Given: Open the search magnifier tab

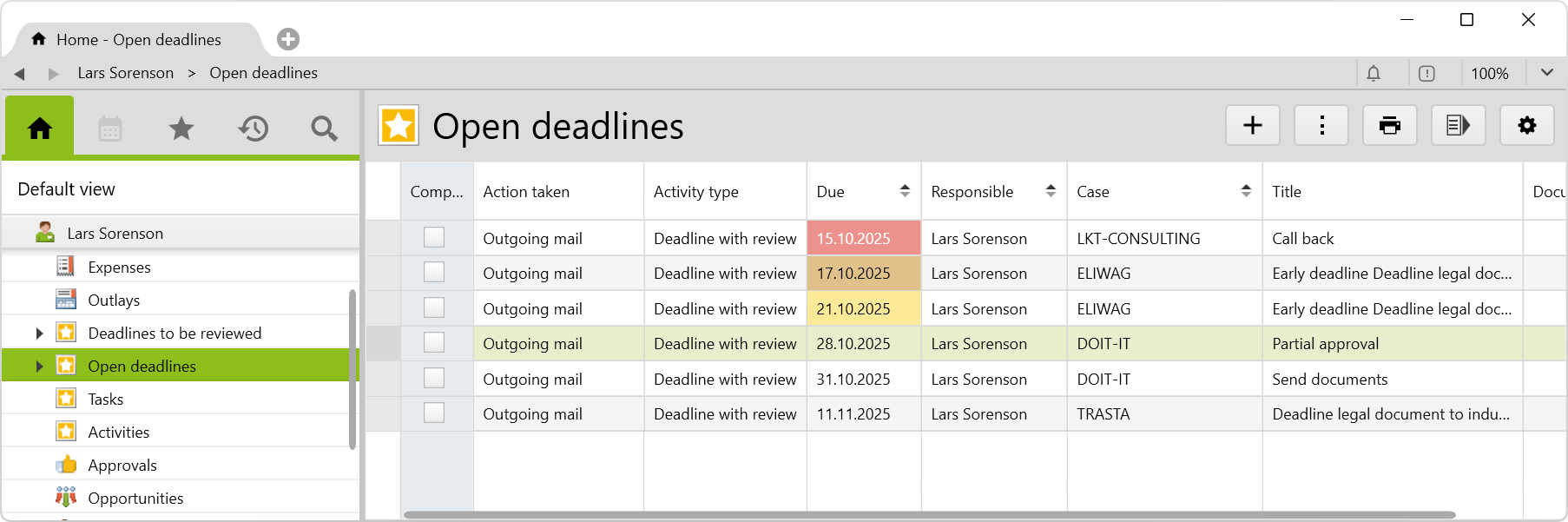Looking at the screenshot, I should (x=324, y=129).
